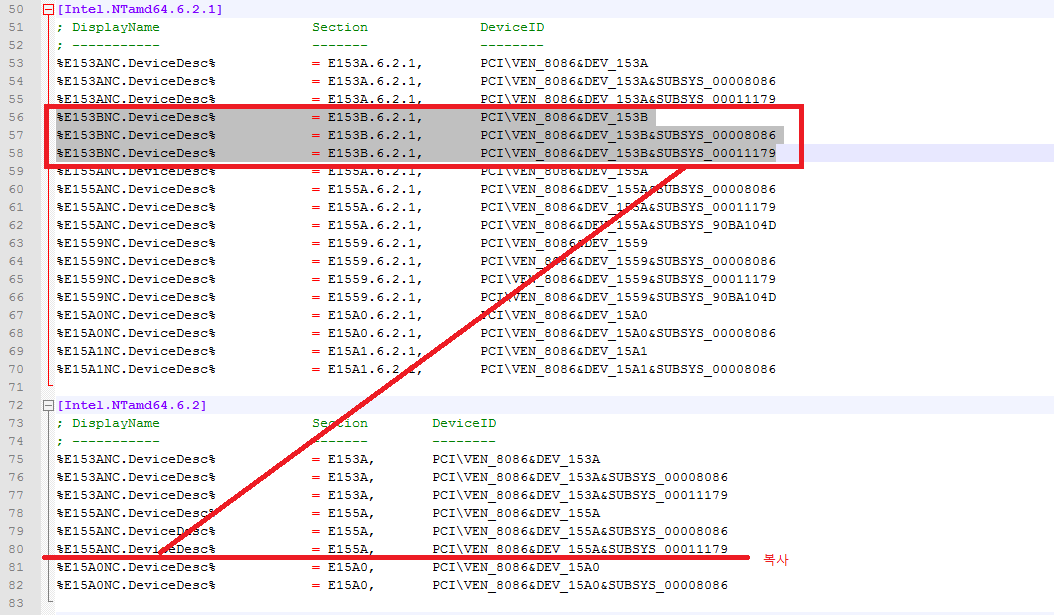Click %E155ANC.DeviceDesc% on line 60
This screenshot has height=615, width=1054.
click(136, 190)
